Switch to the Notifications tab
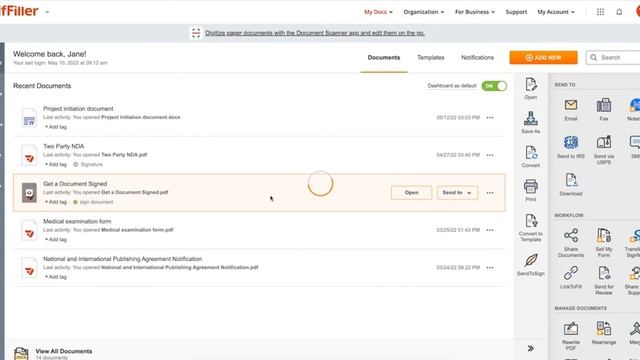Image resolution: width=640 pixels, height=360 pixels. point(477,58)
